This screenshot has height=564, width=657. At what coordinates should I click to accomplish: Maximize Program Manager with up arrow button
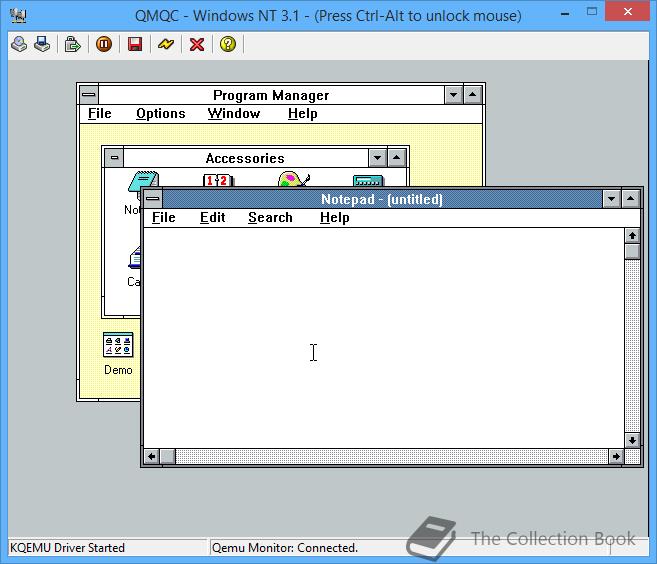pyautogui.click(x=472, y=95)
